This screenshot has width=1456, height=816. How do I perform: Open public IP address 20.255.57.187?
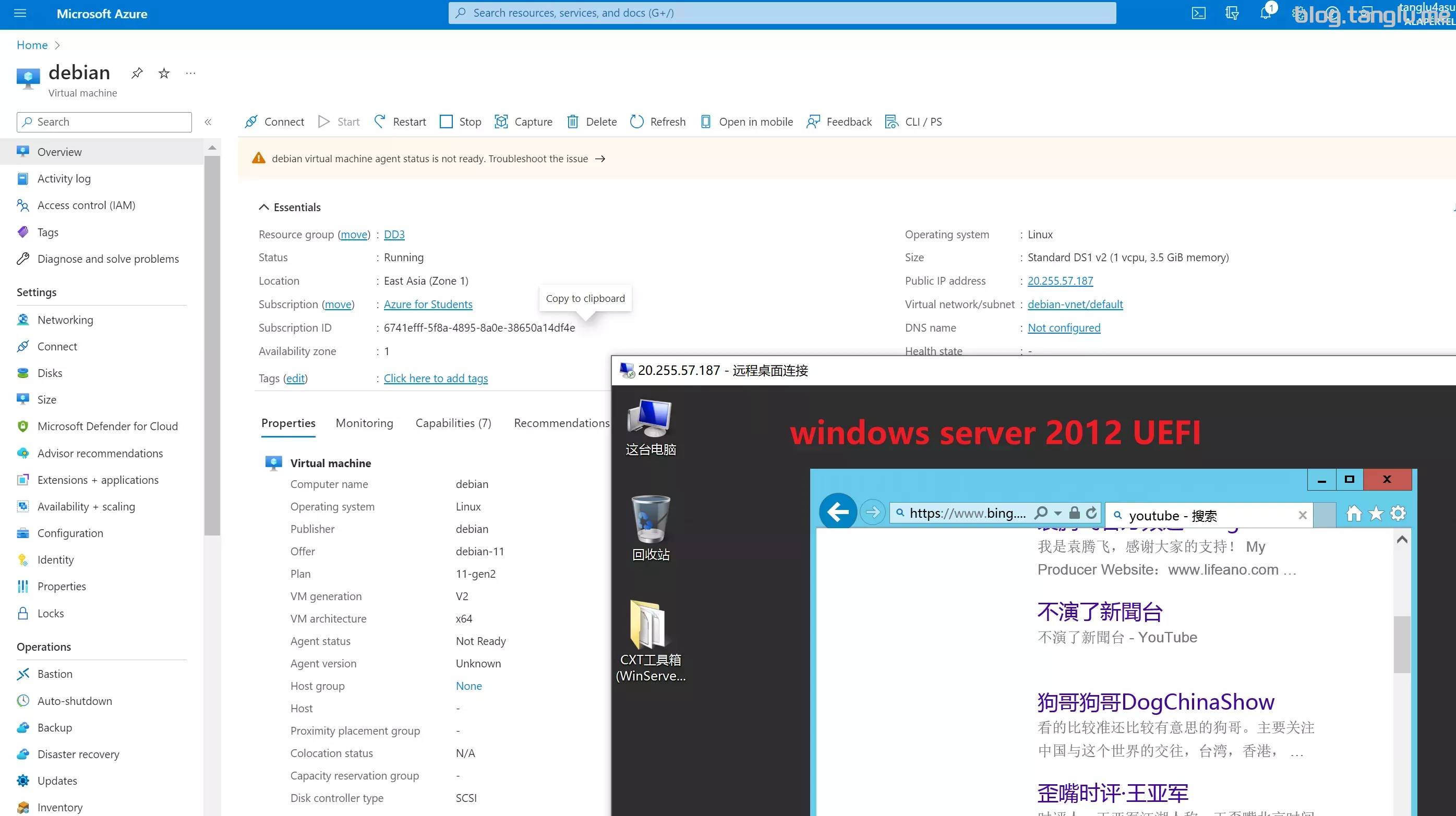click(x=1060, y=281)
